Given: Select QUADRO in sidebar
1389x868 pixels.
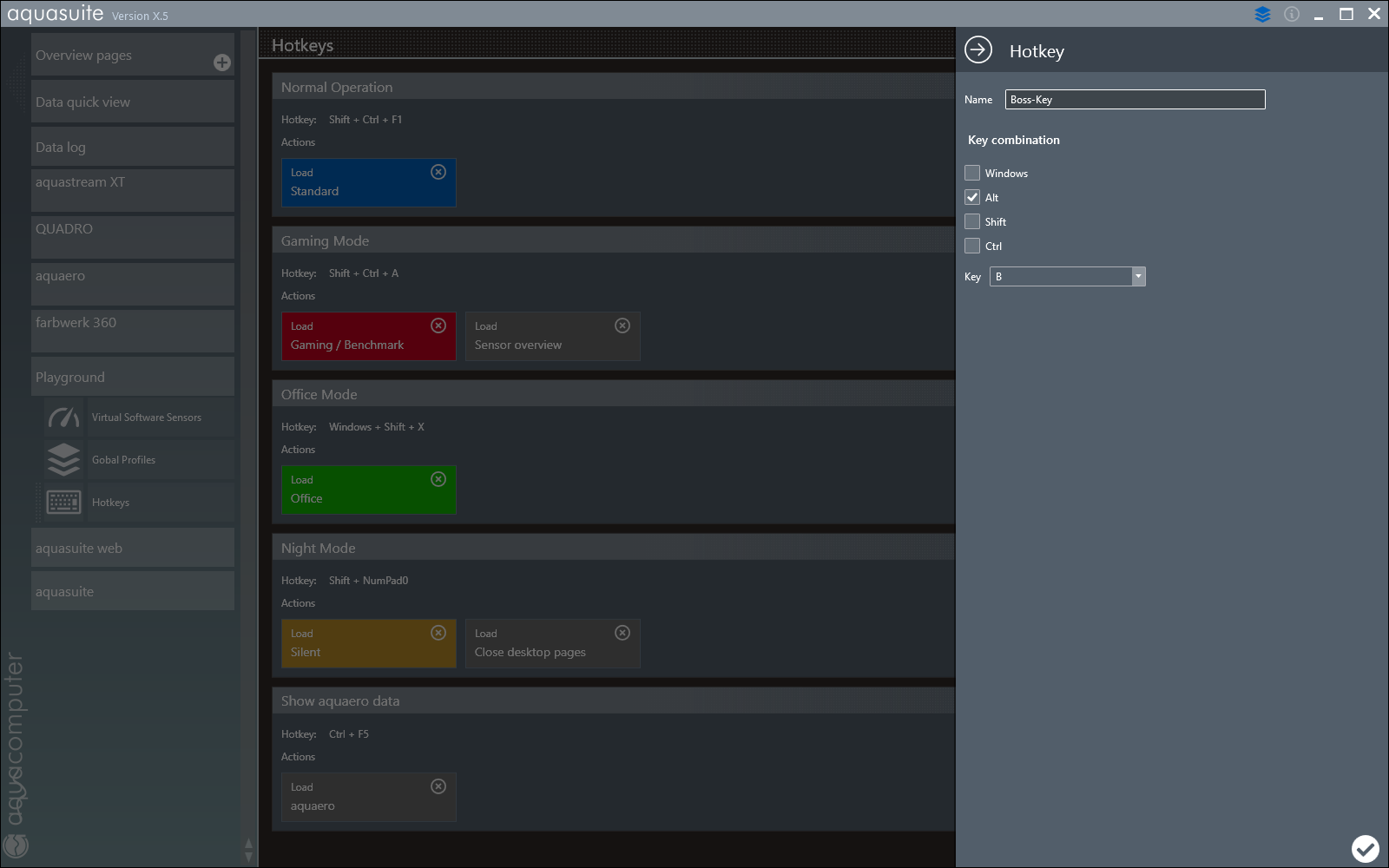Looking at the screenshot, I should click(133, 237).
